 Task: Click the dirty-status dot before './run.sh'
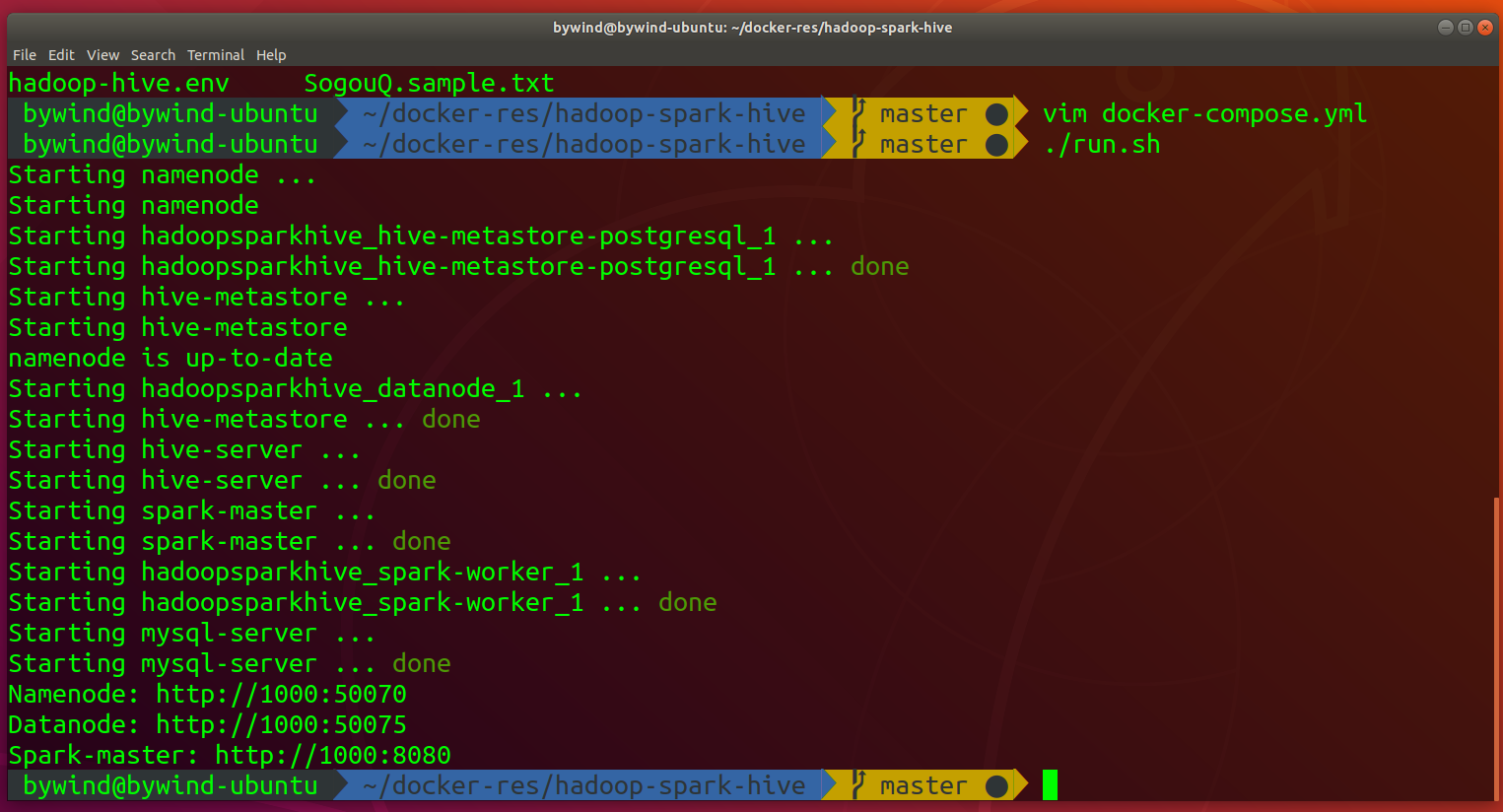996,145
